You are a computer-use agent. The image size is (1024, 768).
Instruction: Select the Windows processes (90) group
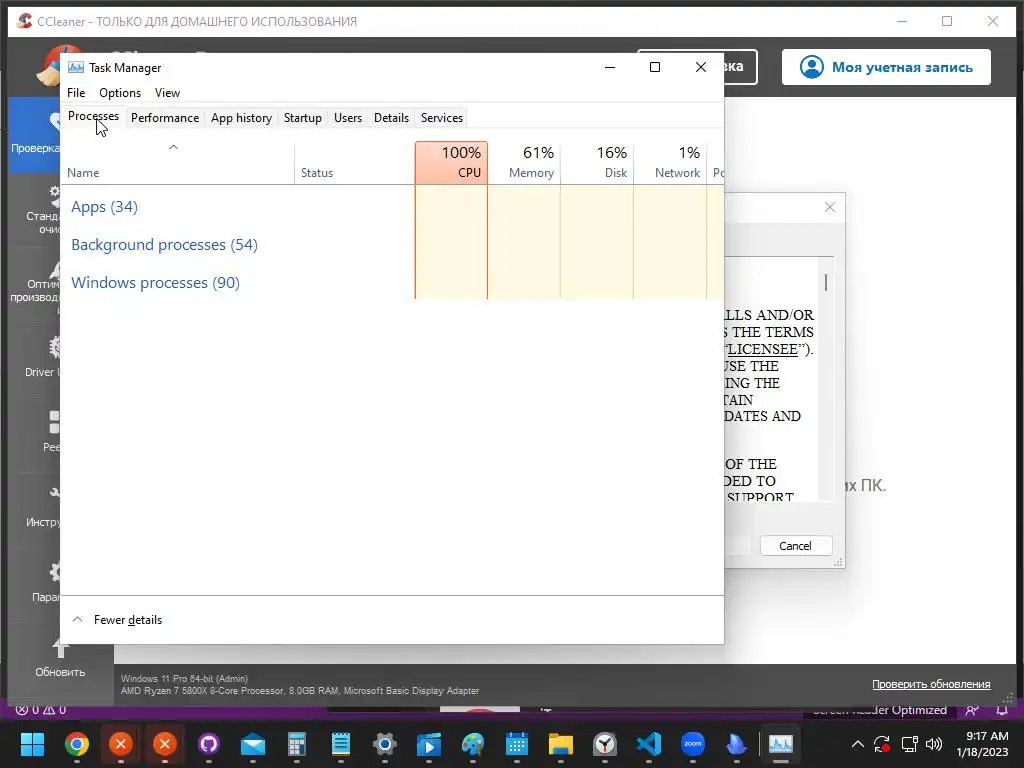155,283
